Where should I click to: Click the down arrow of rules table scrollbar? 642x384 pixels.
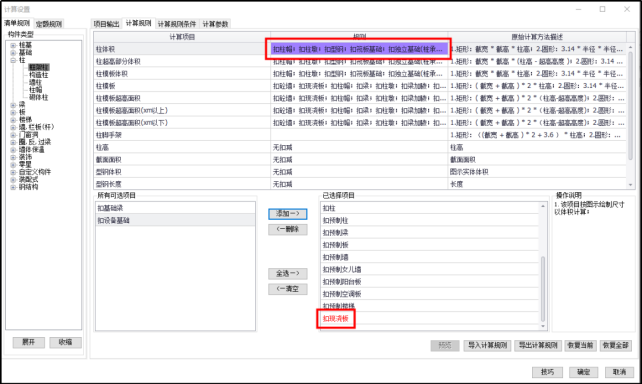(x=631, y=185)
